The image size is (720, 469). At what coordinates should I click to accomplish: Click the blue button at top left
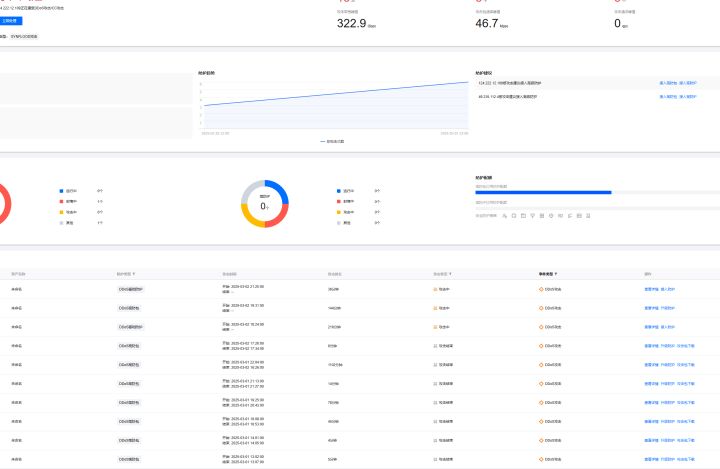coord(10,20)
